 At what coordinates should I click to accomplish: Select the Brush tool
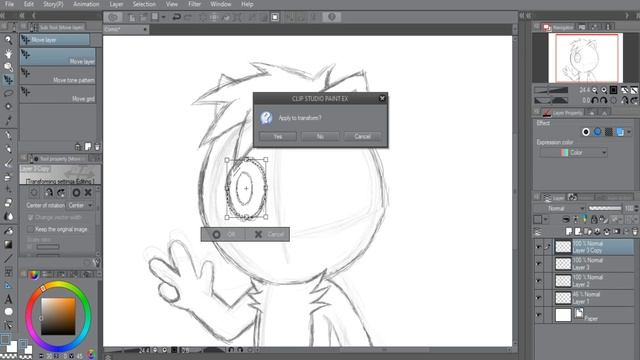8,163
